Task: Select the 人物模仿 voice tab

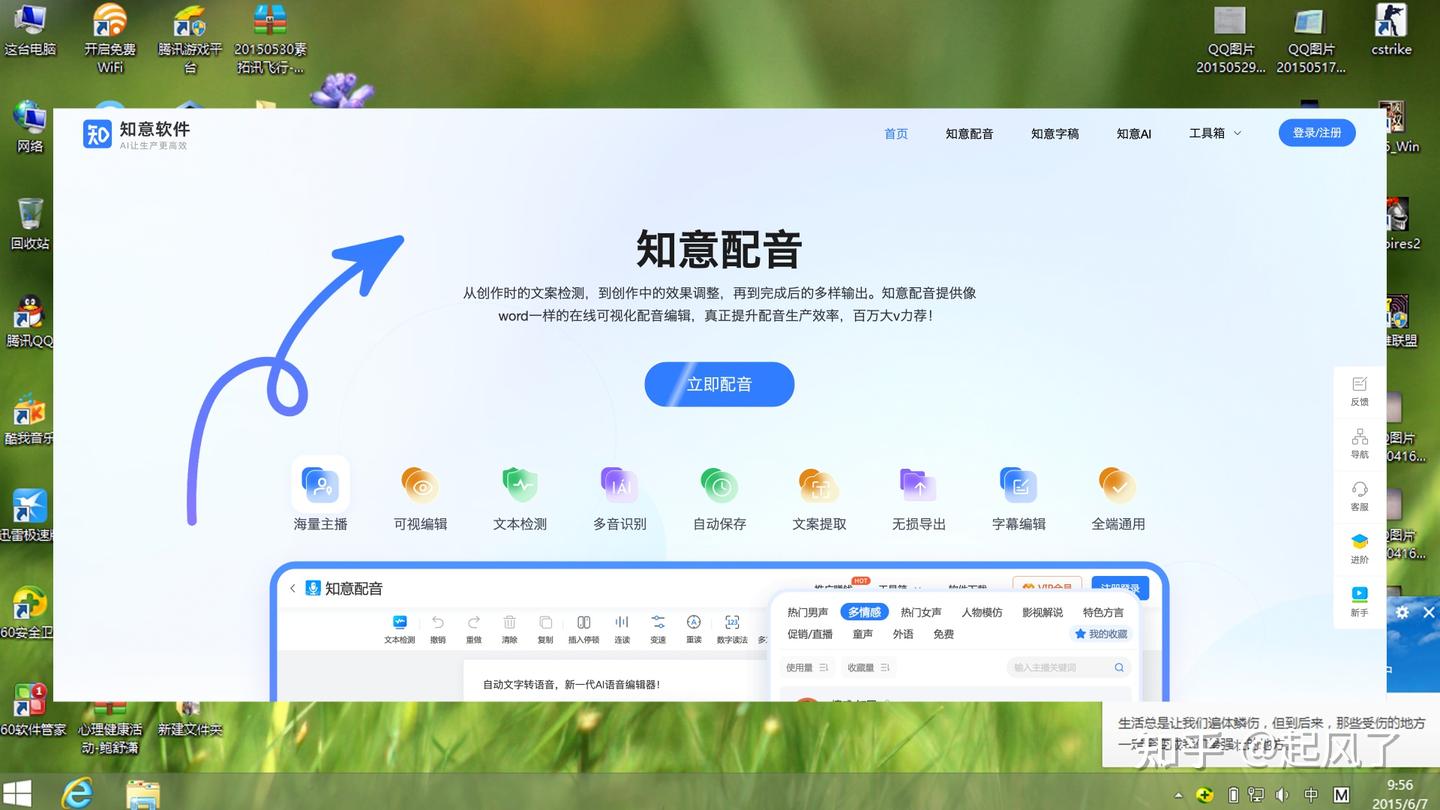Action: [982, 612]
